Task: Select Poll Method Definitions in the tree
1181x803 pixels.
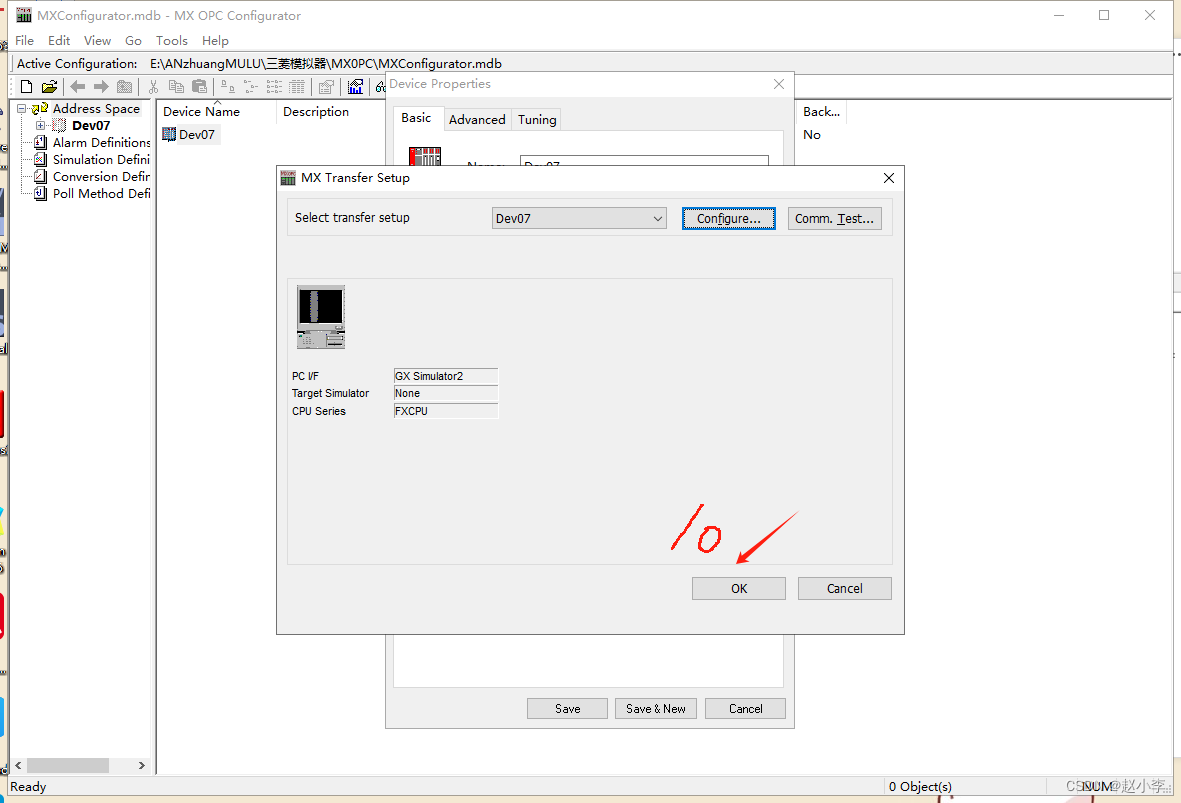Action: point(101,194)
